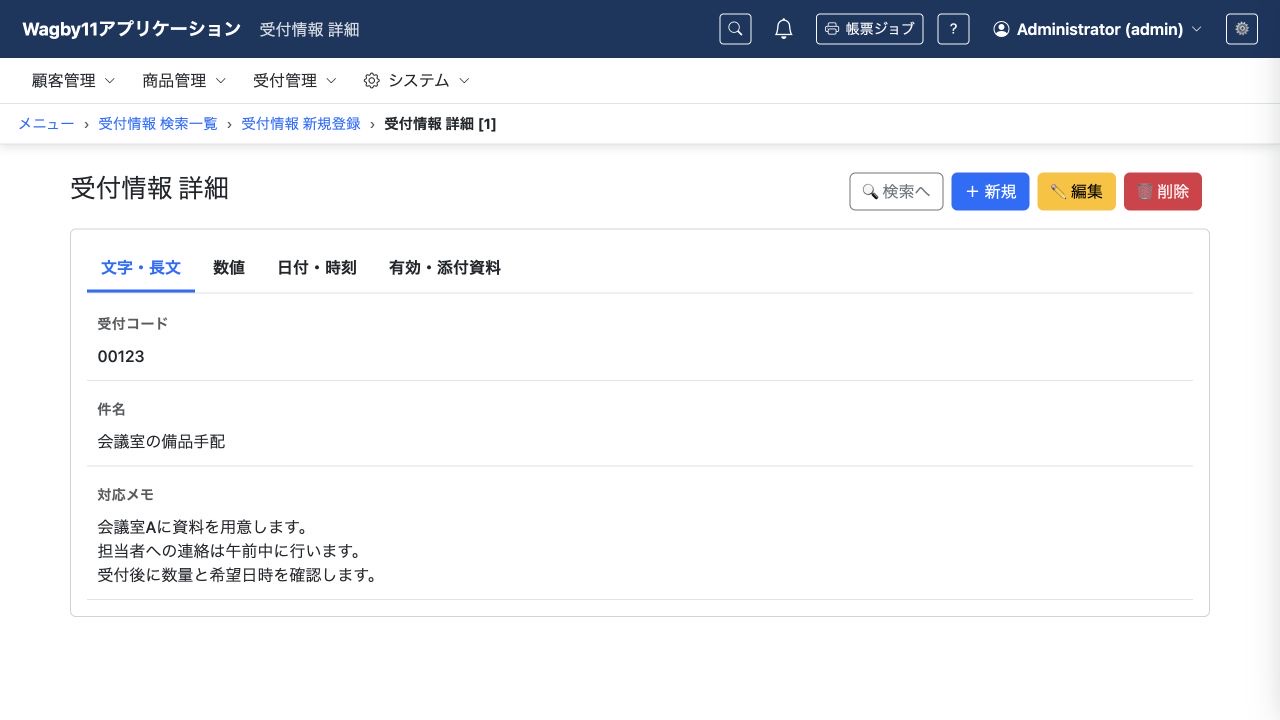Click the 検索へ button
Viewport: 1280px width, 720px height.
pyautogui.click(x=896, y=191)
